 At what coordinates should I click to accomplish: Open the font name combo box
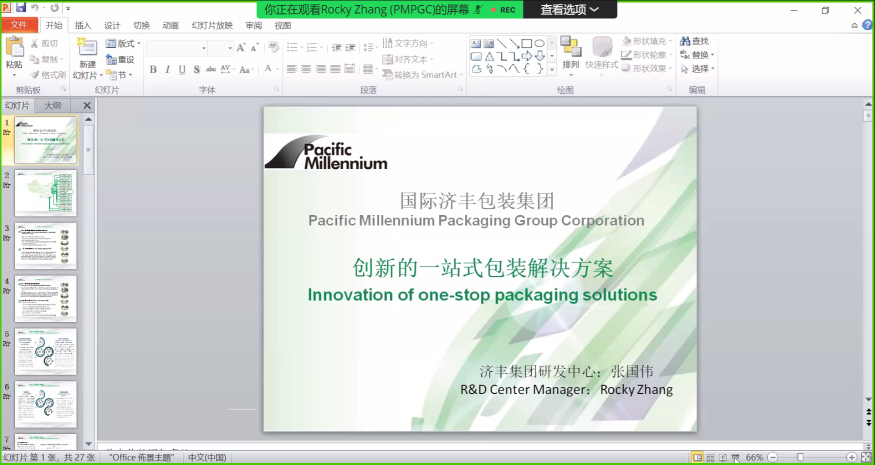(x=177, y=48)
